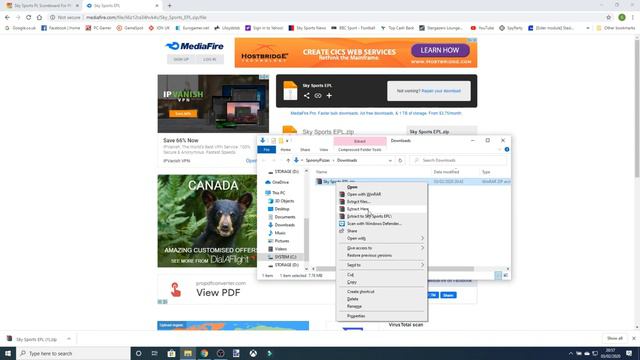The width and height of the screenshot is (640, 360).
Task: Expand the Give access to submenu arrow
Action: pos(422,248)
